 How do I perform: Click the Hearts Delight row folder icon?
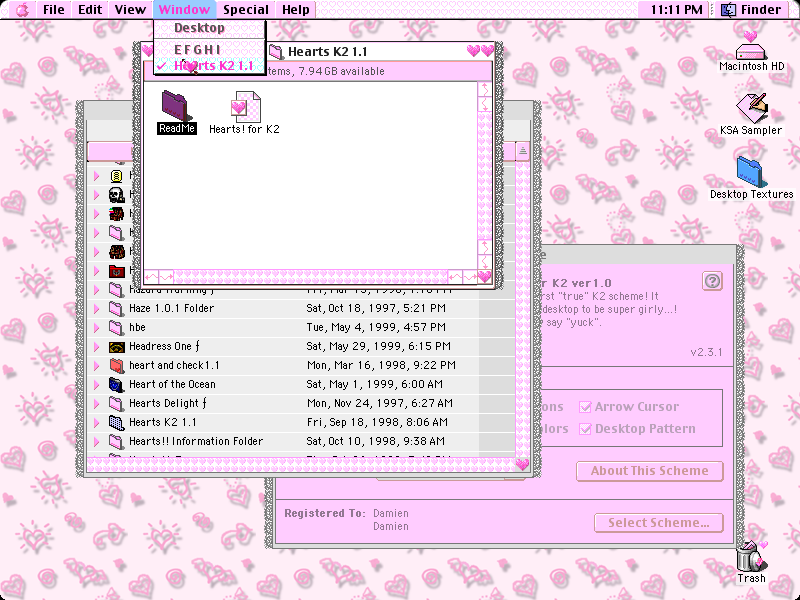[116, 403]
